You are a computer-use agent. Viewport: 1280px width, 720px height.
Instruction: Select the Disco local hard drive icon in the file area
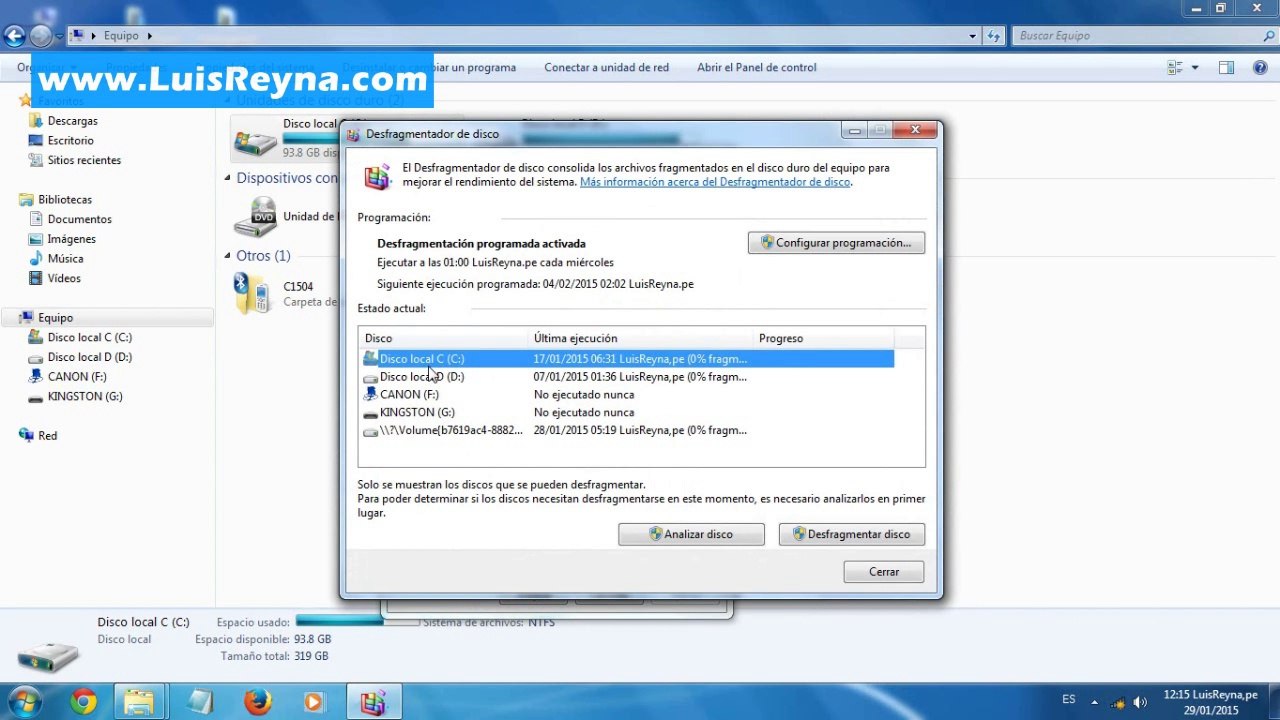coord(255,141)
